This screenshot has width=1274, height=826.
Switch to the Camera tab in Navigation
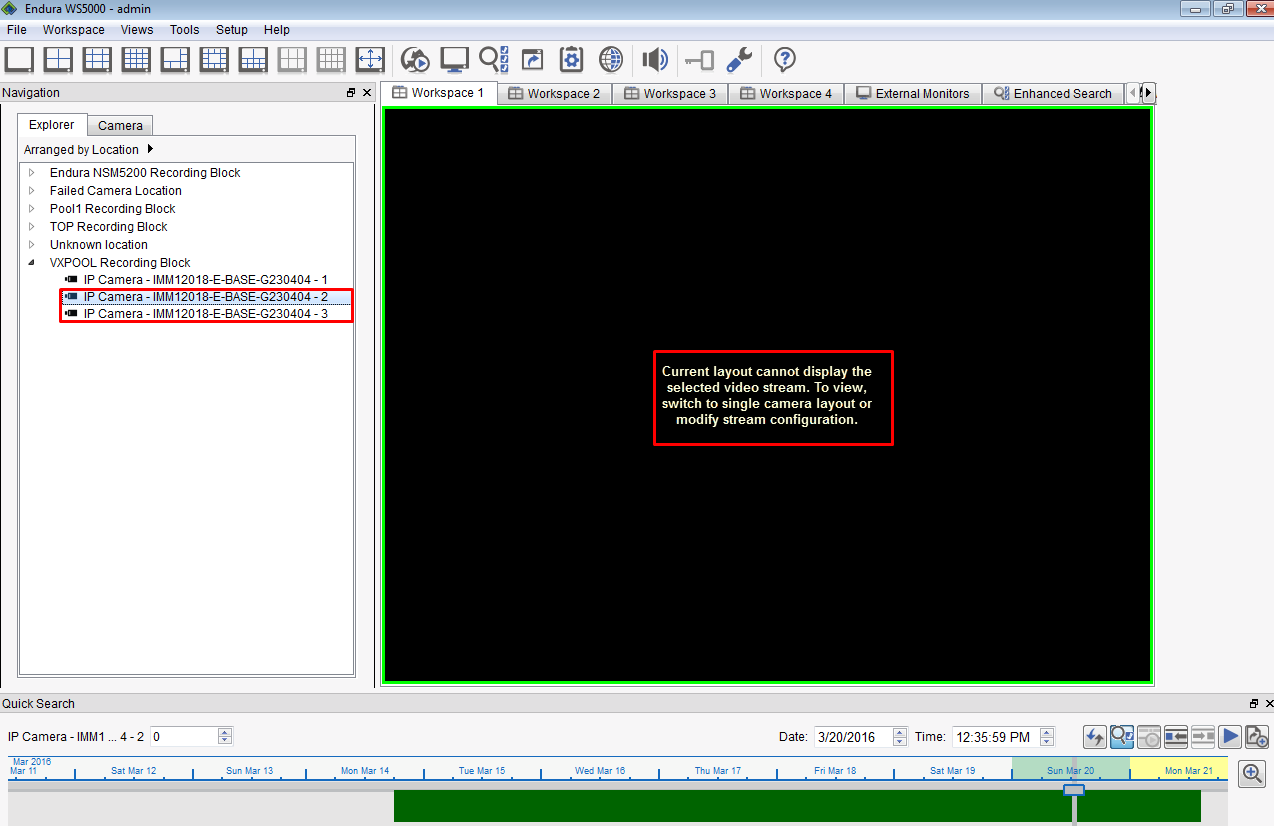pyautogui.click(x=119, y=125)
